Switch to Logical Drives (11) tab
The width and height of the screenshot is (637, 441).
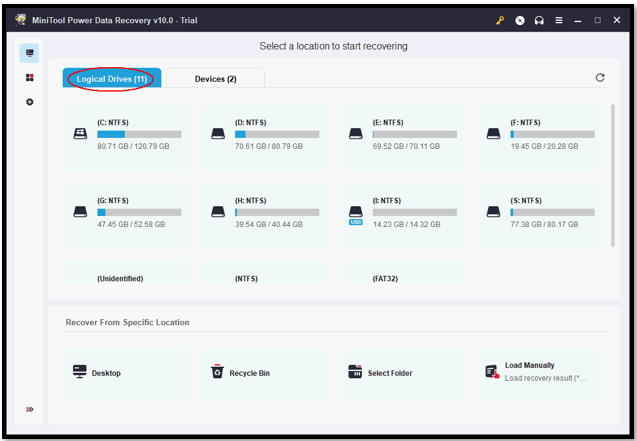112,78
